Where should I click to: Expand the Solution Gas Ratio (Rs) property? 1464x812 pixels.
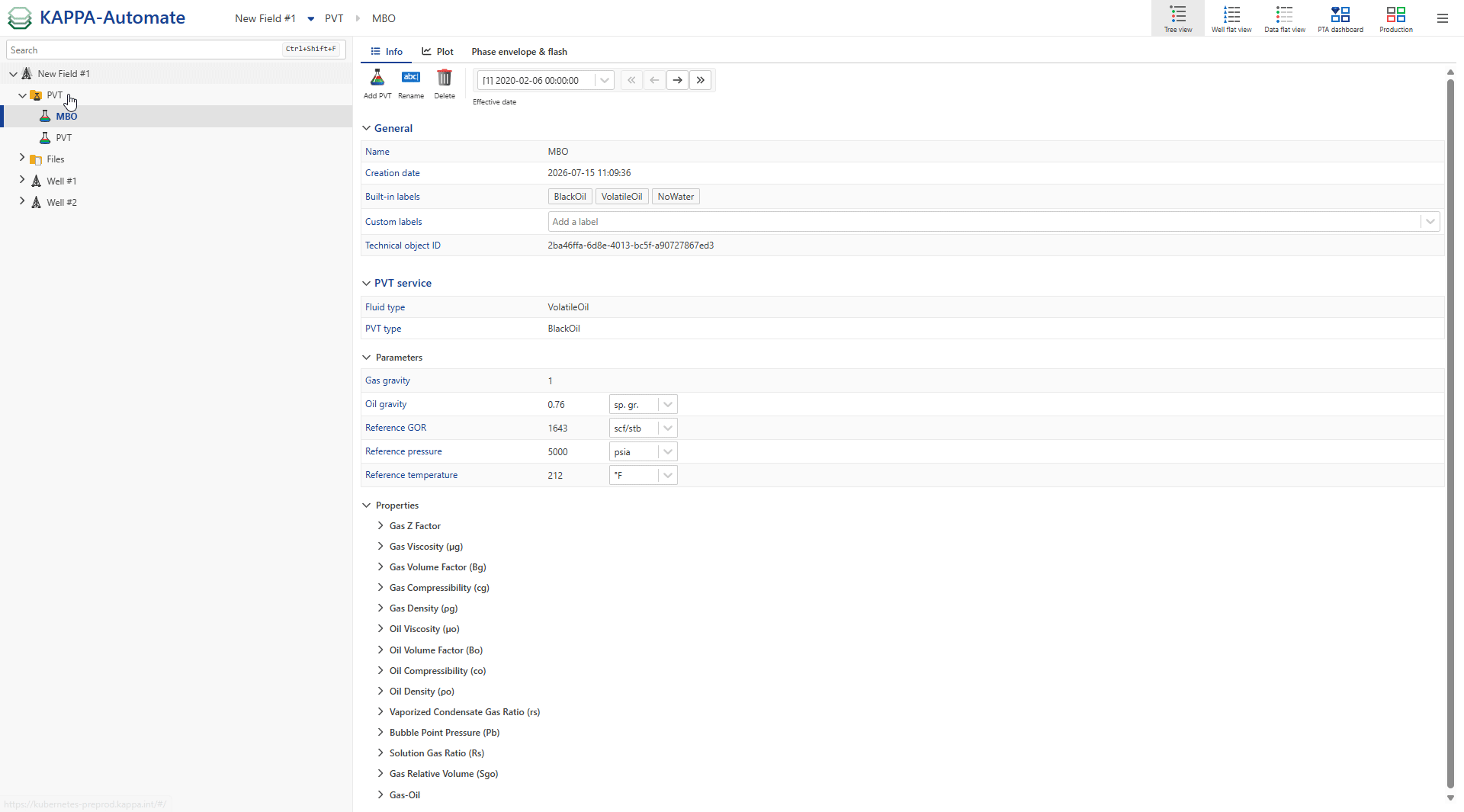[380, 753]
